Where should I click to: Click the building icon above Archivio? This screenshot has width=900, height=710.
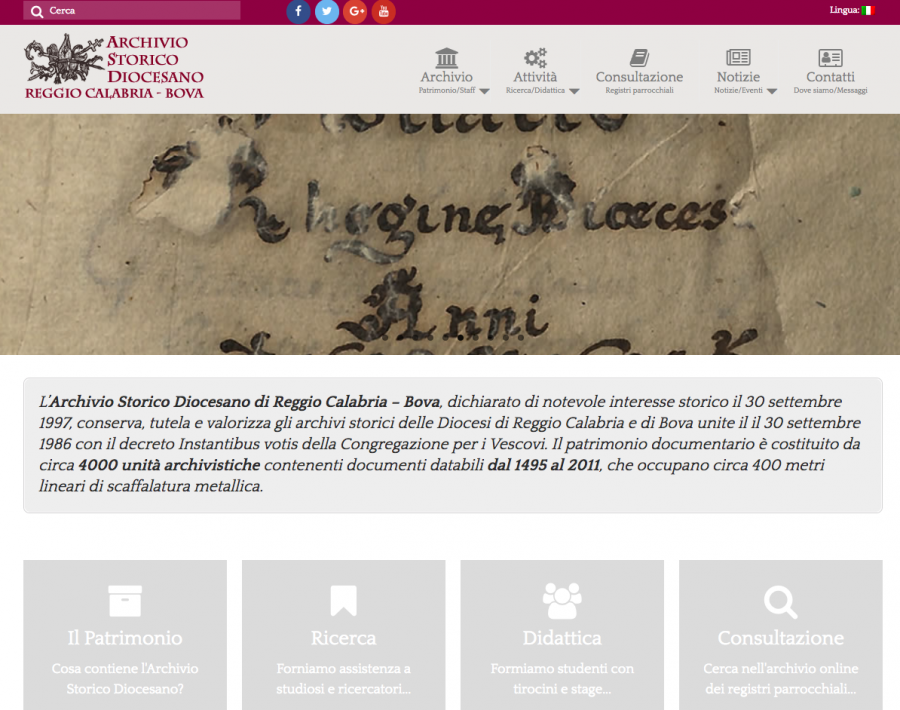coord(447,58)
